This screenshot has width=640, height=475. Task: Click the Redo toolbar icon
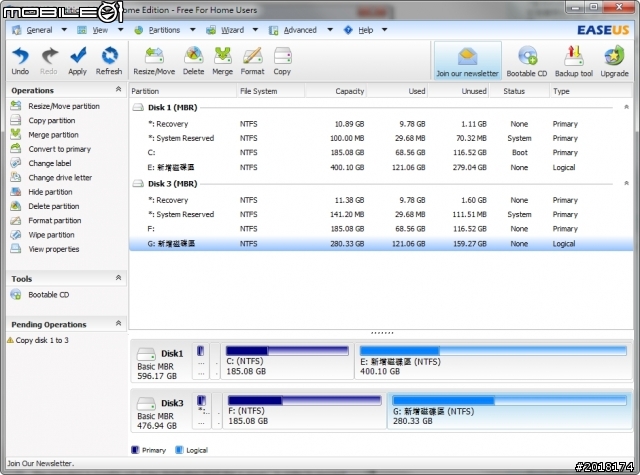[x=49, y=60]
